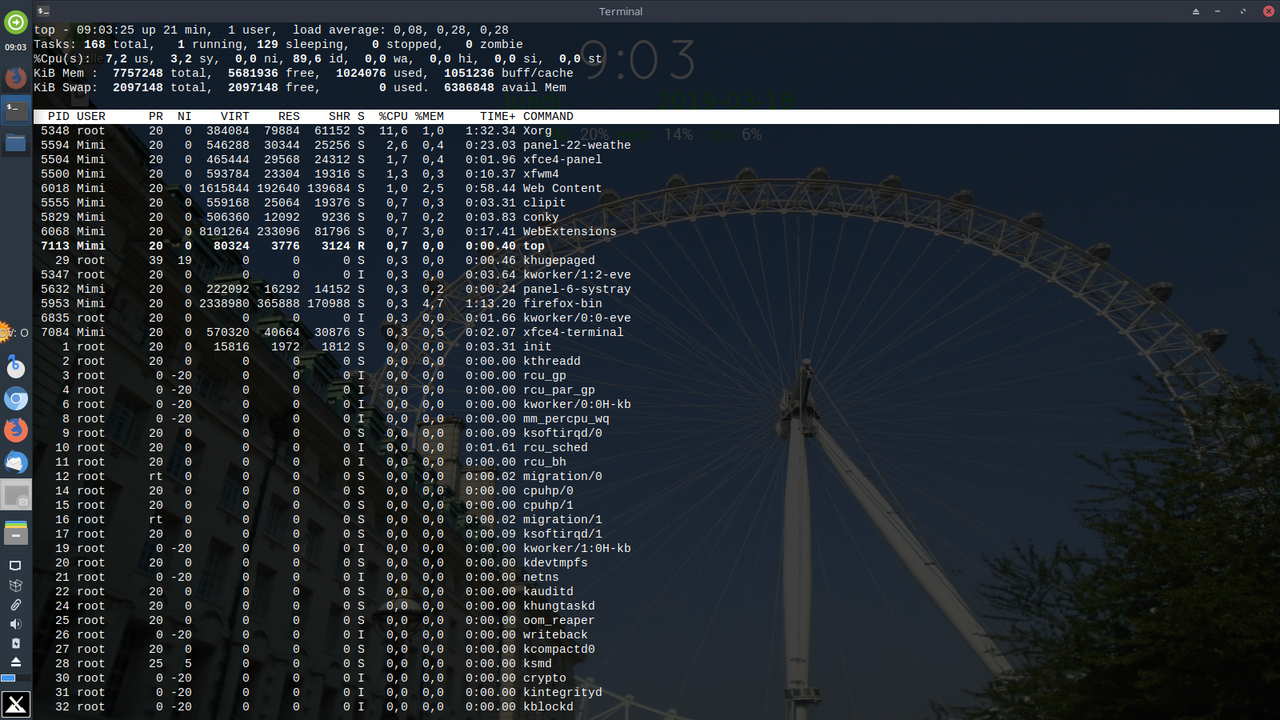Click the display tray icon
The width and height of the screenshot is (1280, 720).
(x=15, y=566)
